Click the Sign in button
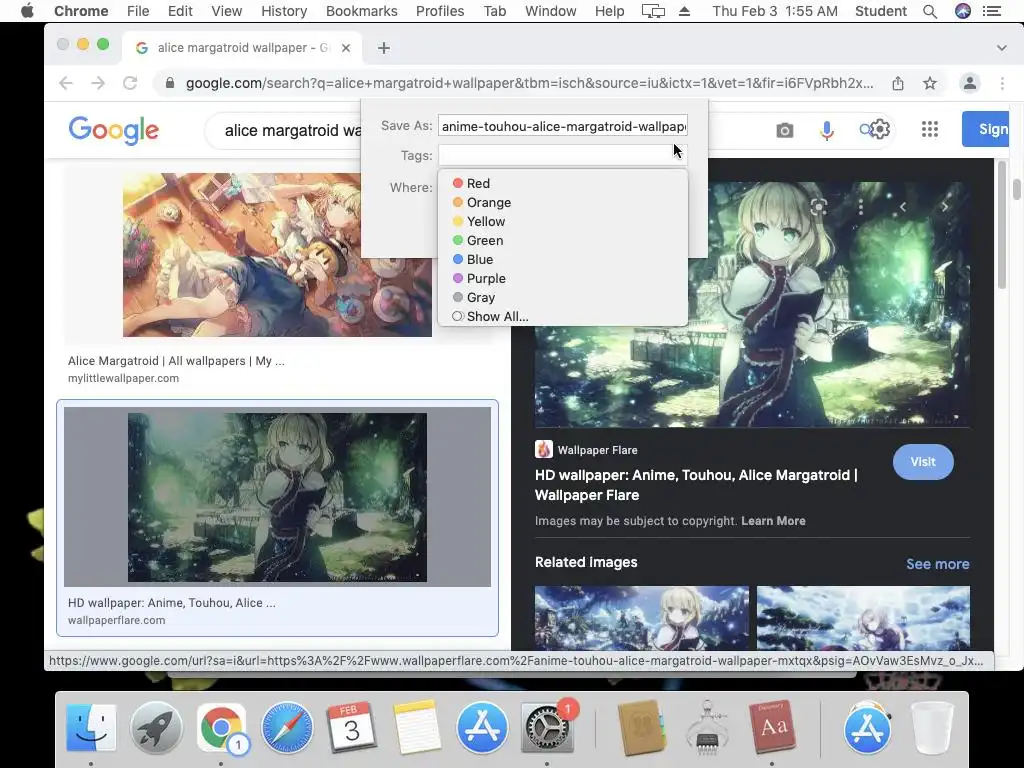This screenshot has width=1024, height=768. 985,129
